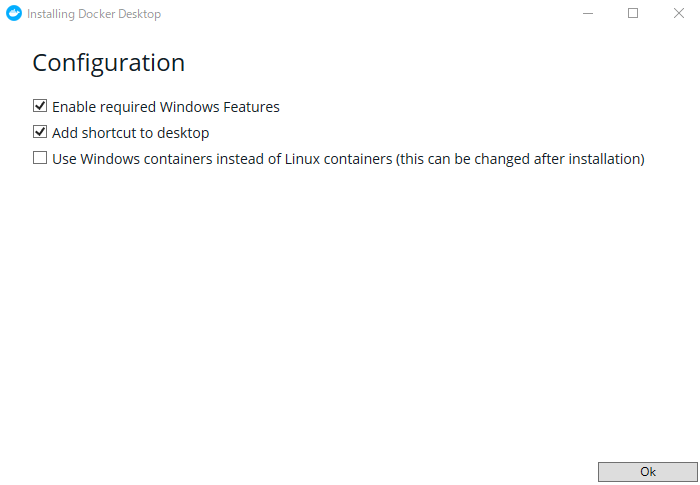Close the Docker Desktop installer window
700x485 pixels.
coord(679,14)
